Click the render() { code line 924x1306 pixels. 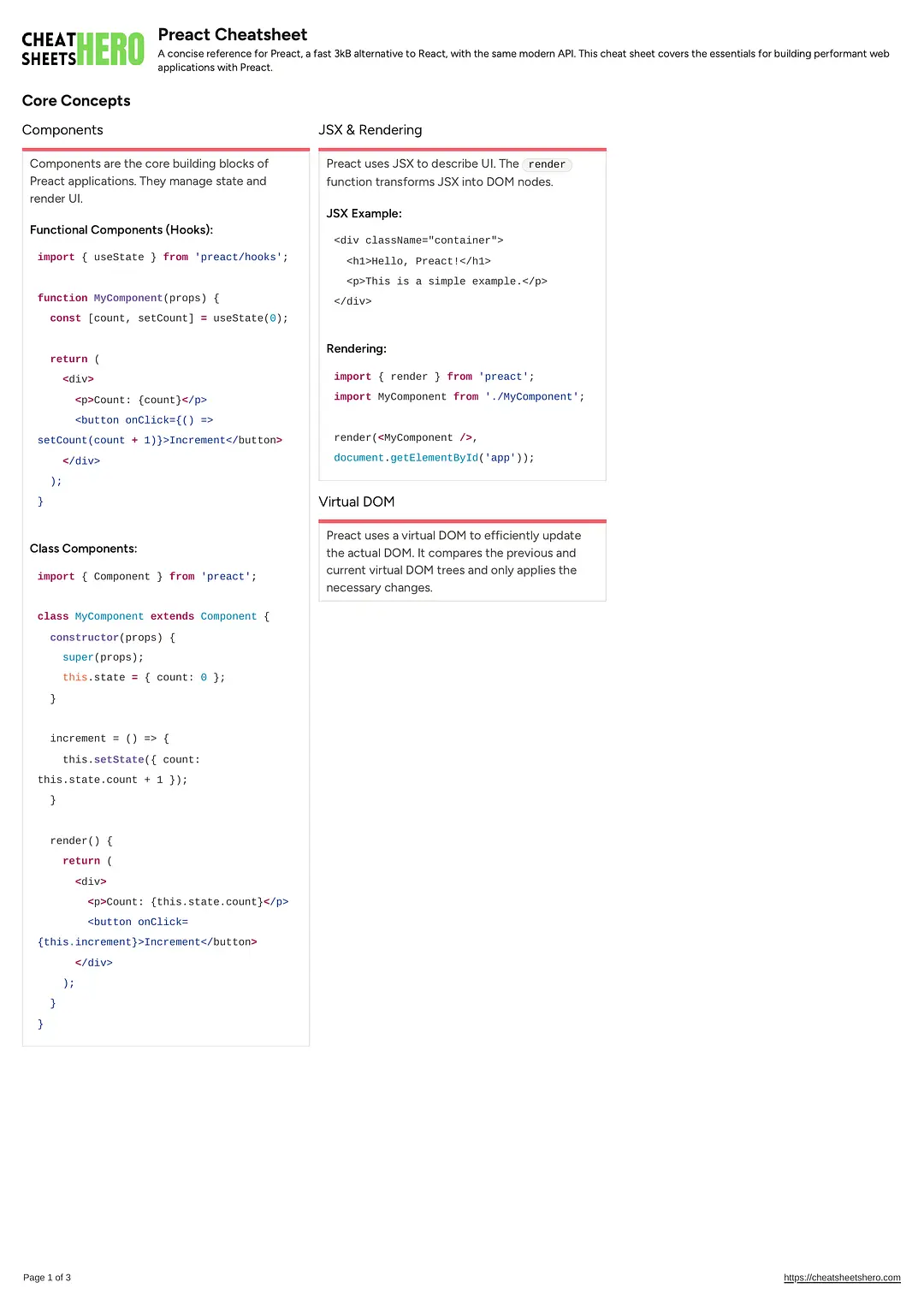[x=81, y=841]
